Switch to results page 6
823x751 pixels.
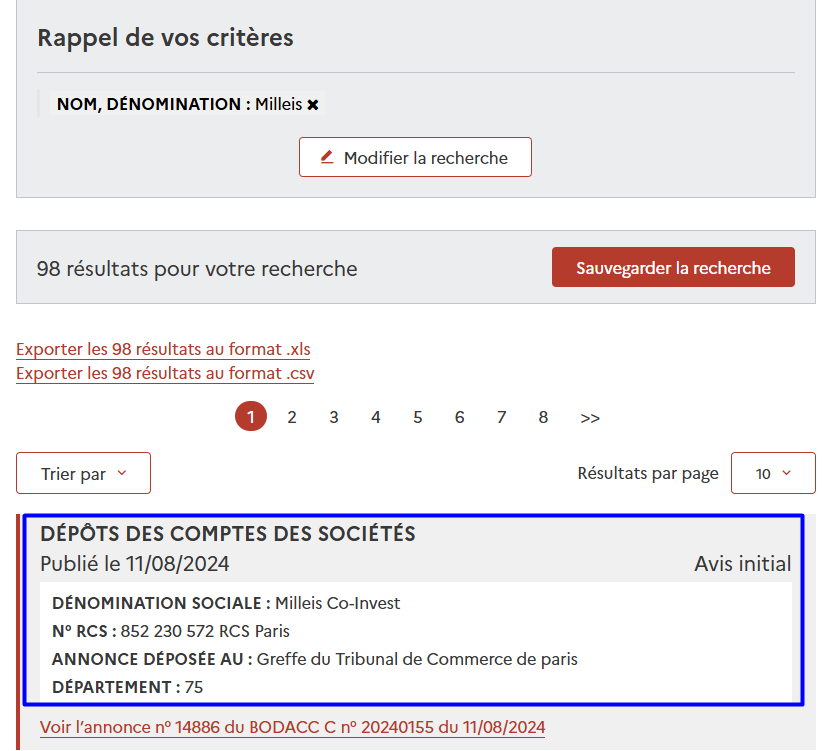coord(460,417)
